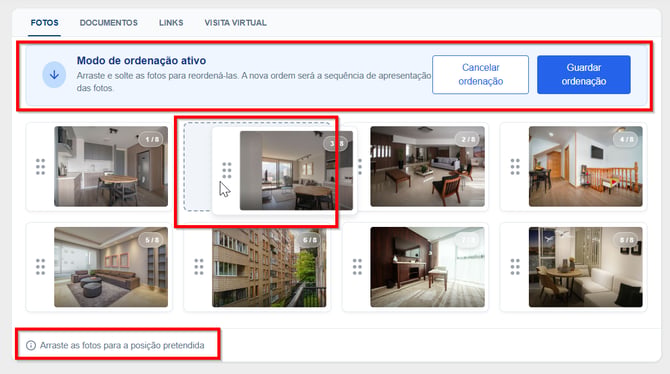This screenshot has width=670, height=374.
Task: Open the LINKS tab
Action: pos(171,23)
